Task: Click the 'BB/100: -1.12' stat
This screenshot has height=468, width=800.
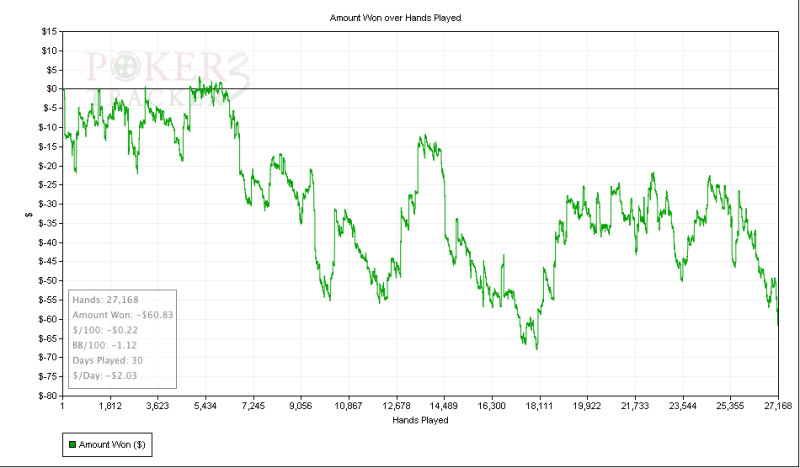Action: [105, 345]
